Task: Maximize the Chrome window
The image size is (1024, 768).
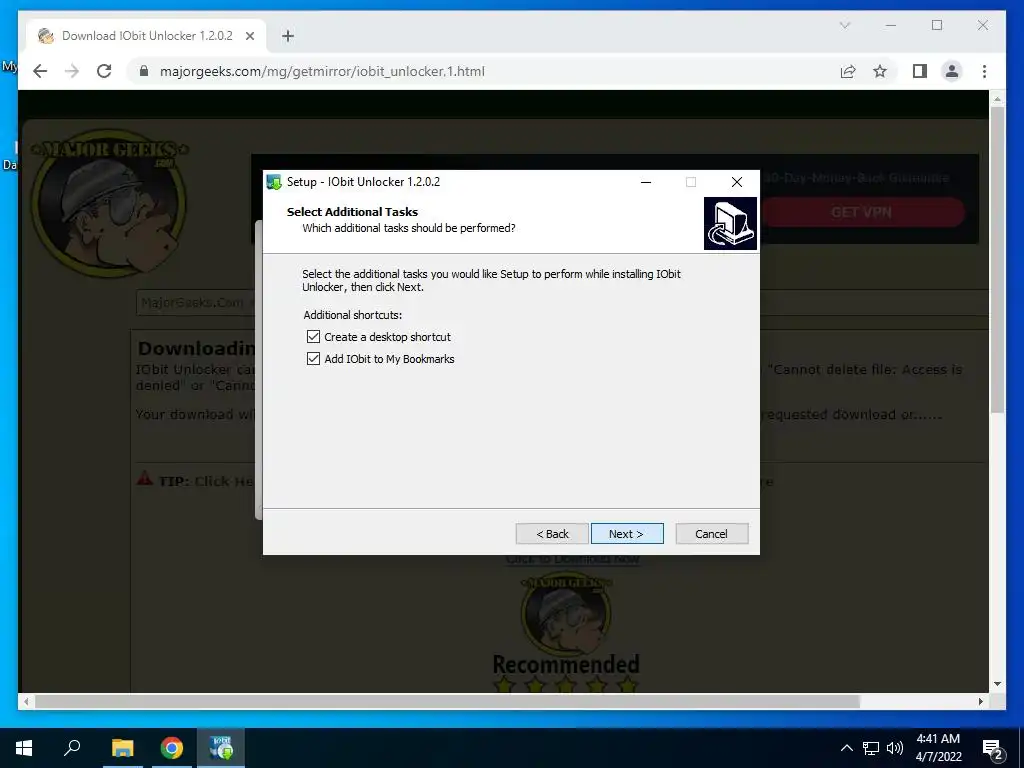Action: point(937,25)
